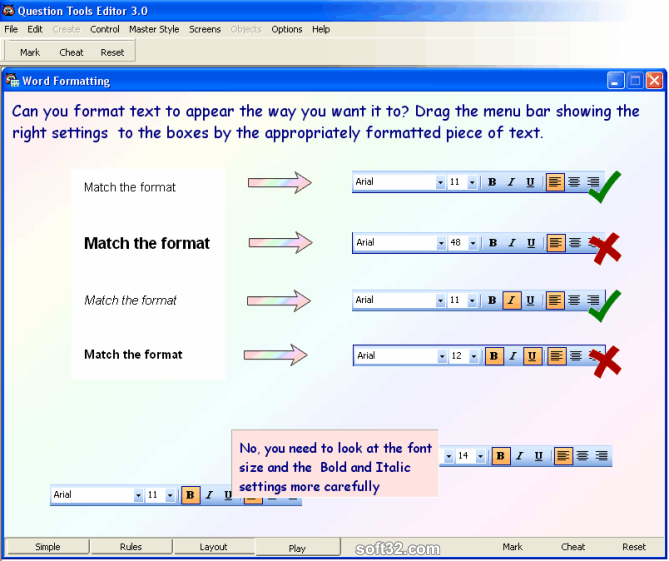The image size is (669, 561).
Task: Click Mark in the bottom bar
Action: click(x=512, y=547)
